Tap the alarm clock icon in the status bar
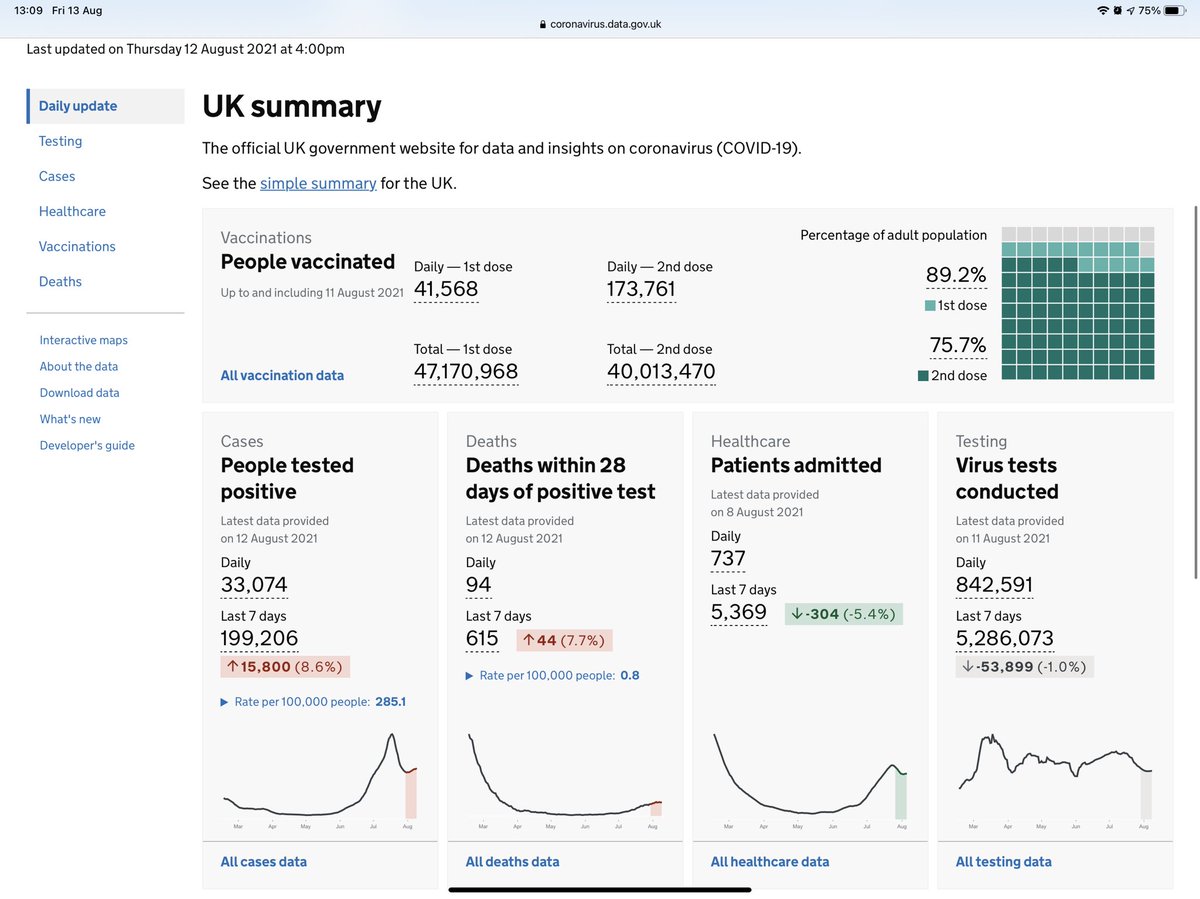The image size is (1200, 899). (1119, 12)
